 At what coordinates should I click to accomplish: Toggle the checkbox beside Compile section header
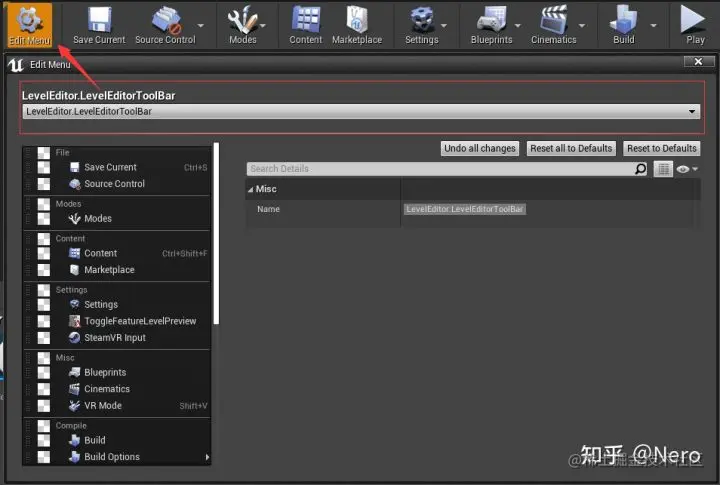(x=44, y=426)
